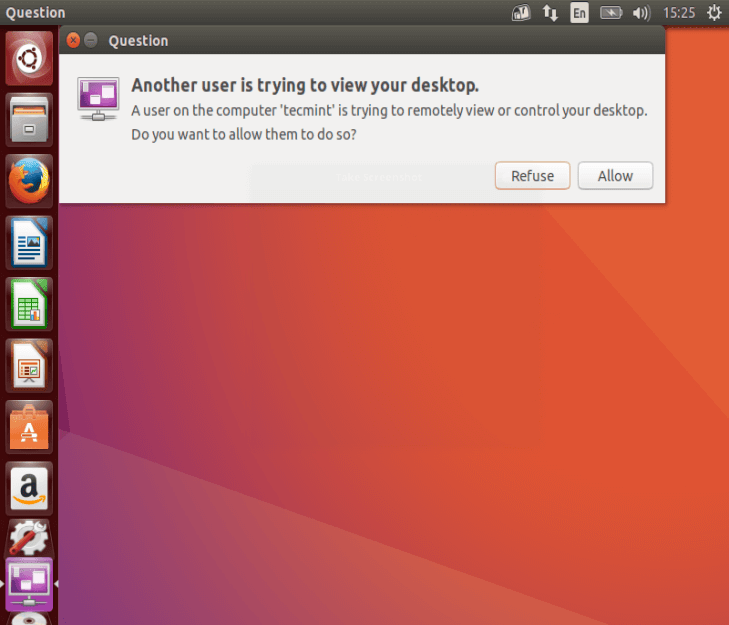Open the session power gear menu
The height and width of the screenshot is (625, 729).
point(713,13)
